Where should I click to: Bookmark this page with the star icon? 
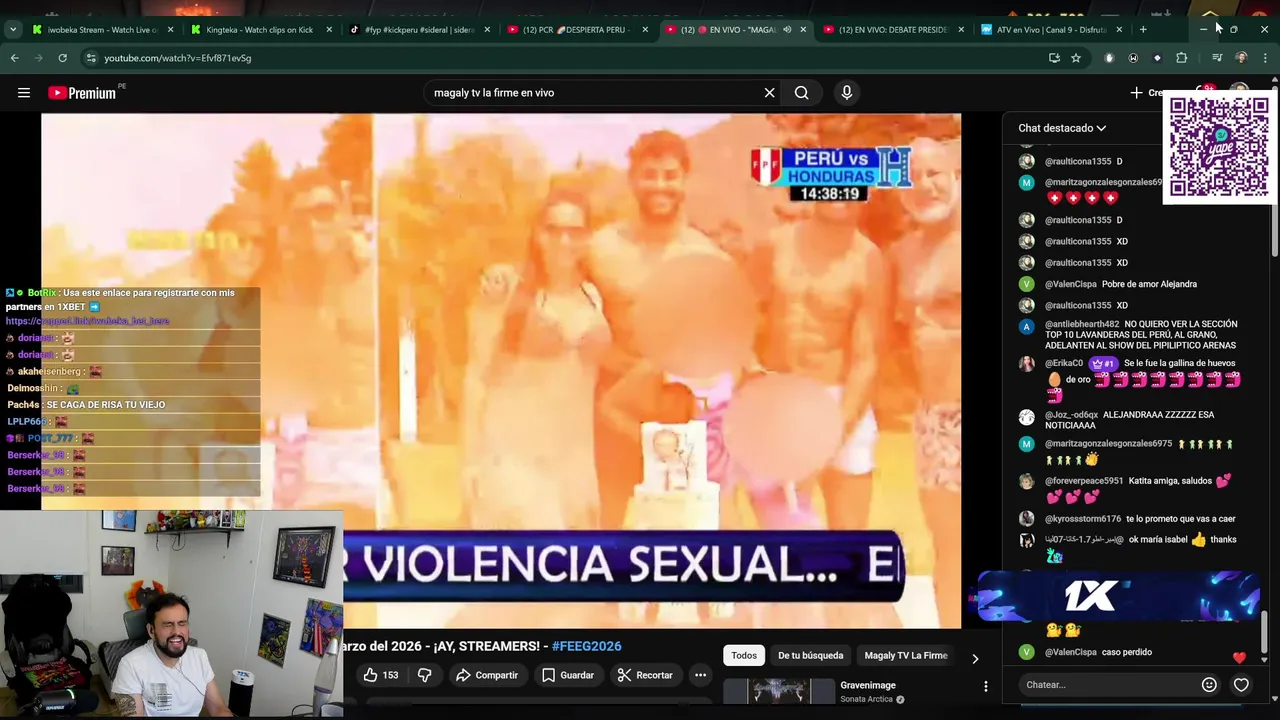pyautogui.click(x=1076, y=58)
